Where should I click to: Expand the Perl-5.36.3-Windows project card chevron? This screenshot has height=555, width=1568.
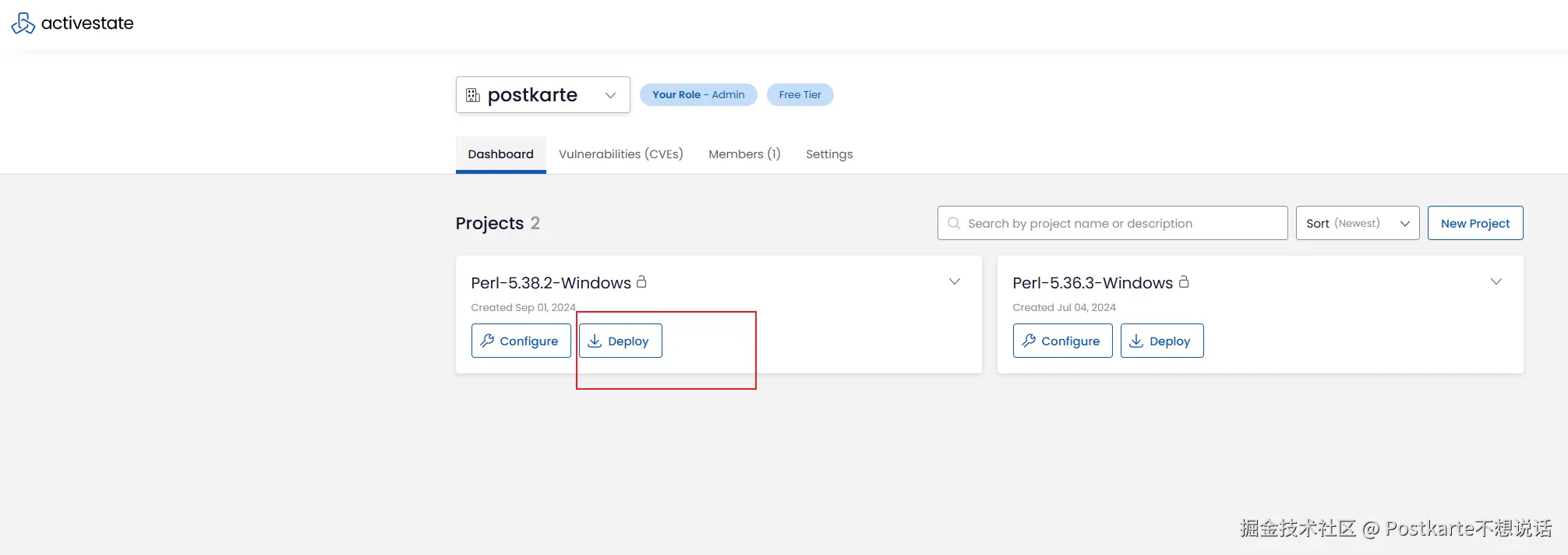(x=1496, y=281)
